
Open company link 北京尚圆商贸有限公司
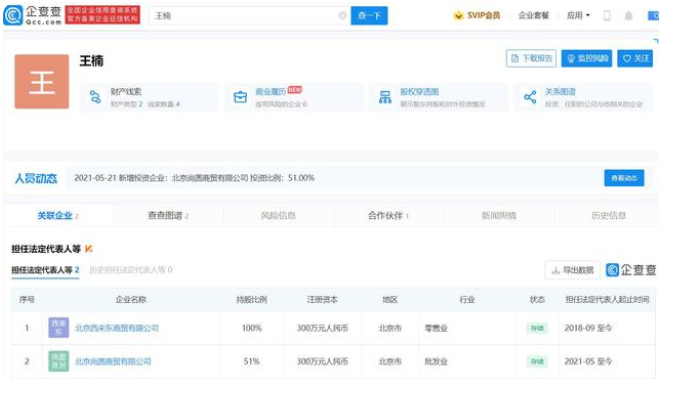pyautogui.click(x=113, y=362)
